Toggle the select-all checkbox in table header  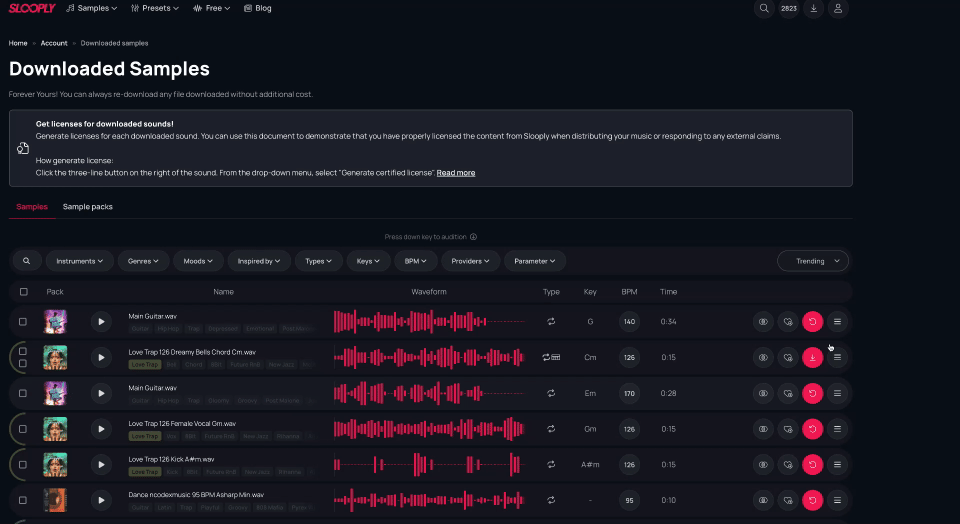[23, 292]
